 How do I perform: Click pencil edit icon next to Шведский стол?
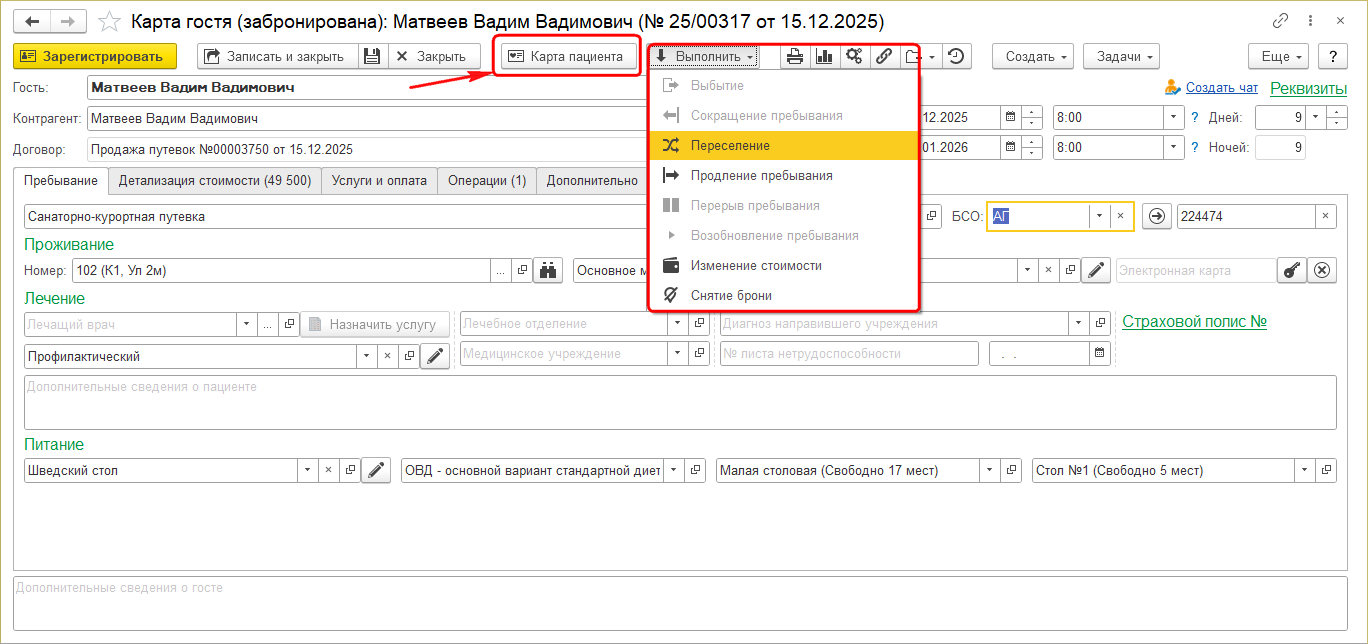(376, 471)
